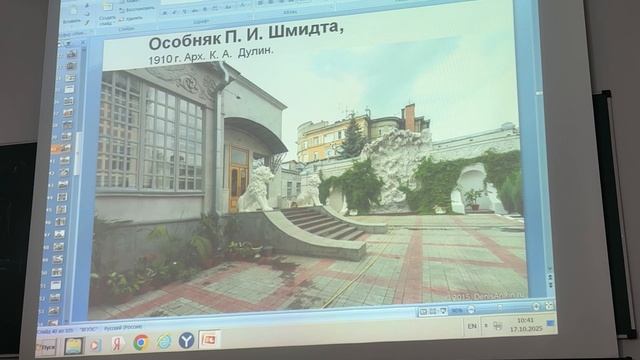Click the zoom in plus button

coord(536,306)
